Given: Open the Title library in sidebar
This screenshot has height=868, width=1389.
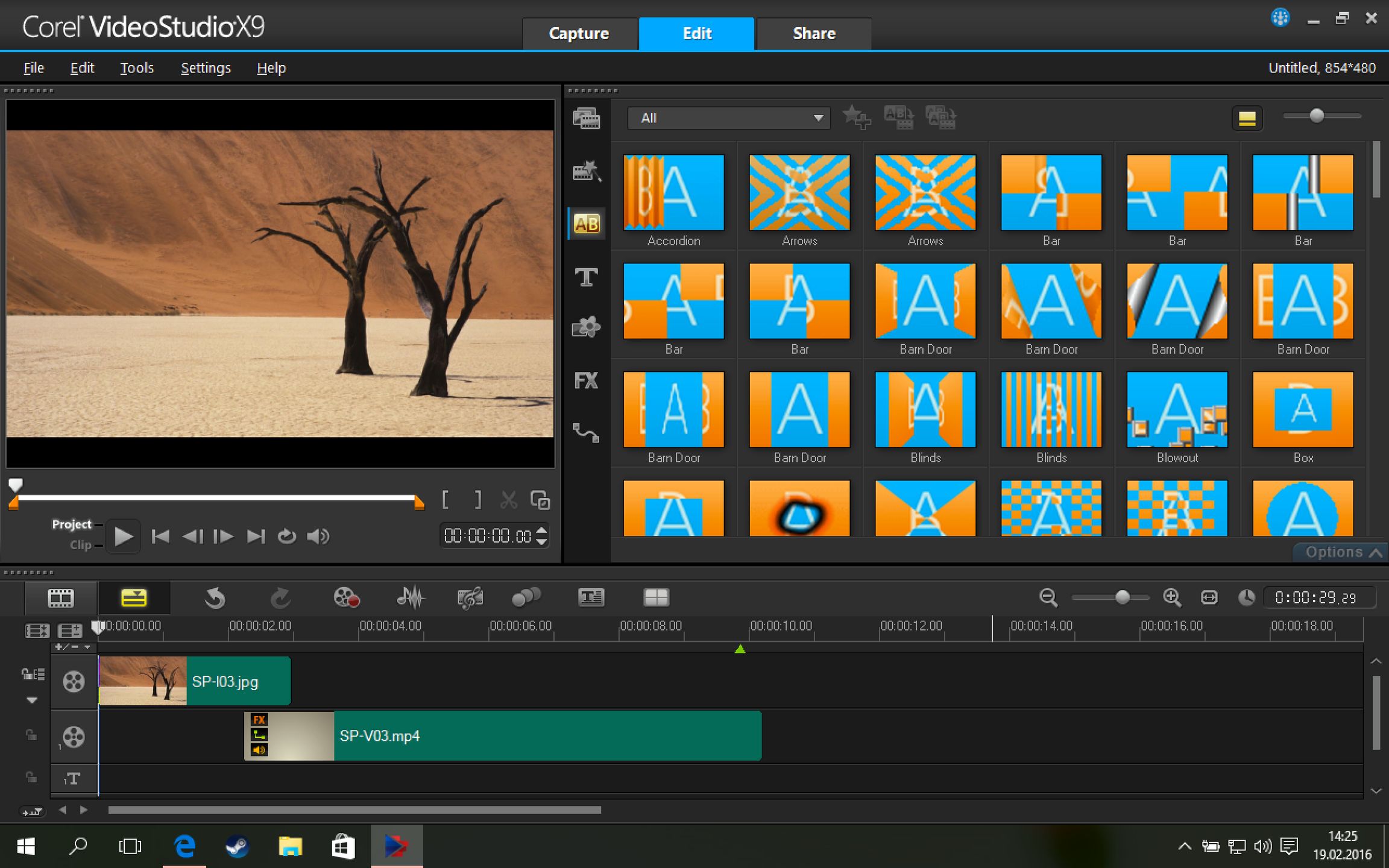Looking at the screenshot, I should (586, 277).
